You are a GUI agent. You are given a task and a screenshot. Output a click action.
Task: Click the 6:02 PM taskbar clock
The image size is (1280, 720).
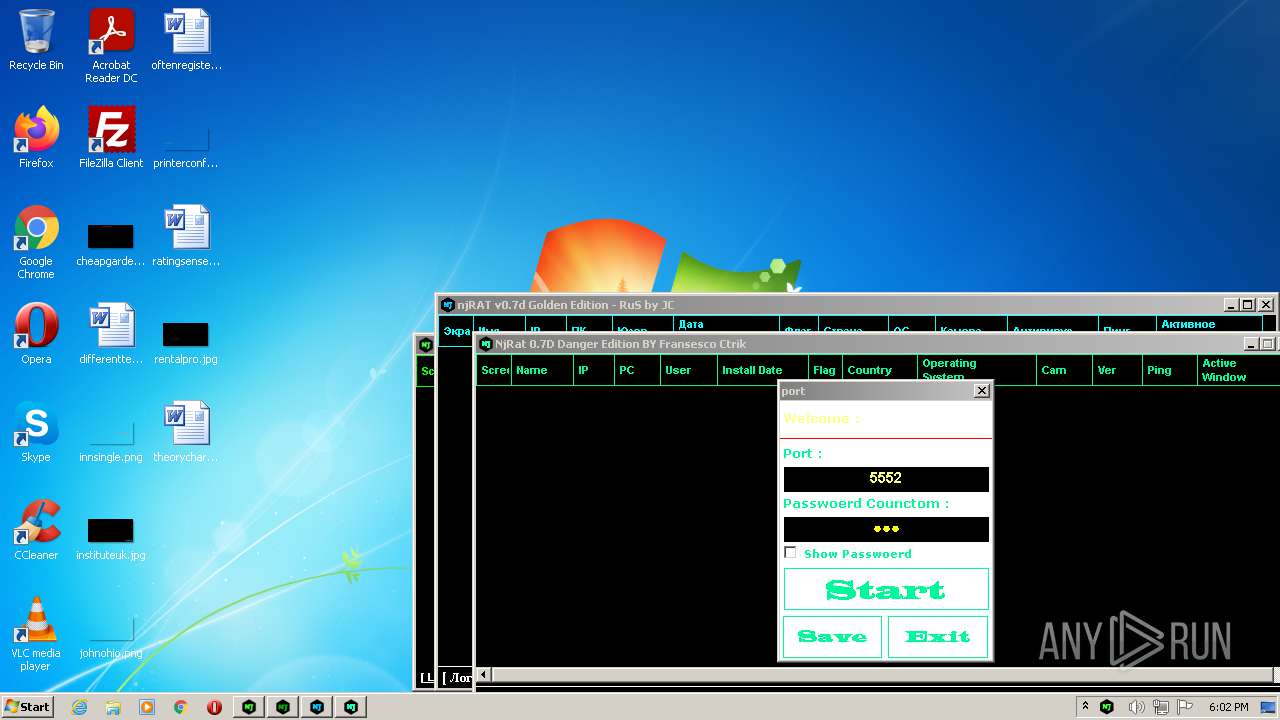[x=1228, y=707]
